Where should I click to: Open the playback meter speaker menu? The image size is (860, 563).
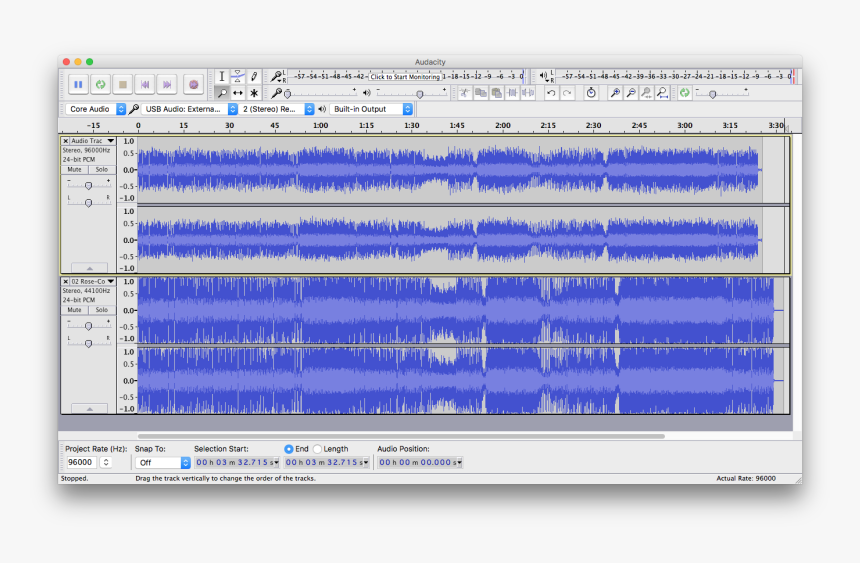545,76
